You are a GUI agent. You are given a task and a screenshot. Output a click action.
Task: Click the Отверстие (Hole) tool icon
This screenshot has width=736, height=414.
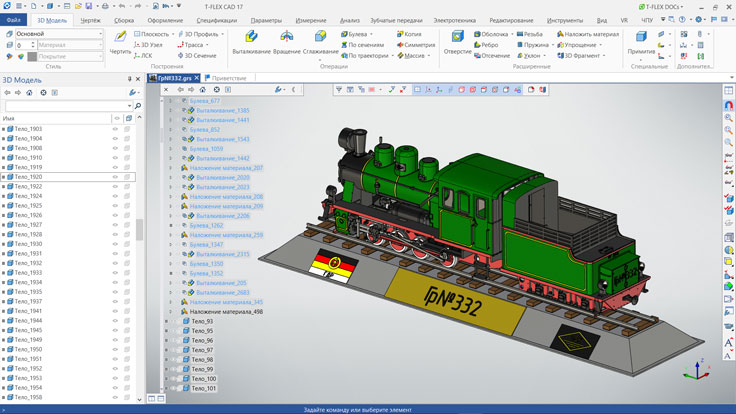click(x=456, y=37)
